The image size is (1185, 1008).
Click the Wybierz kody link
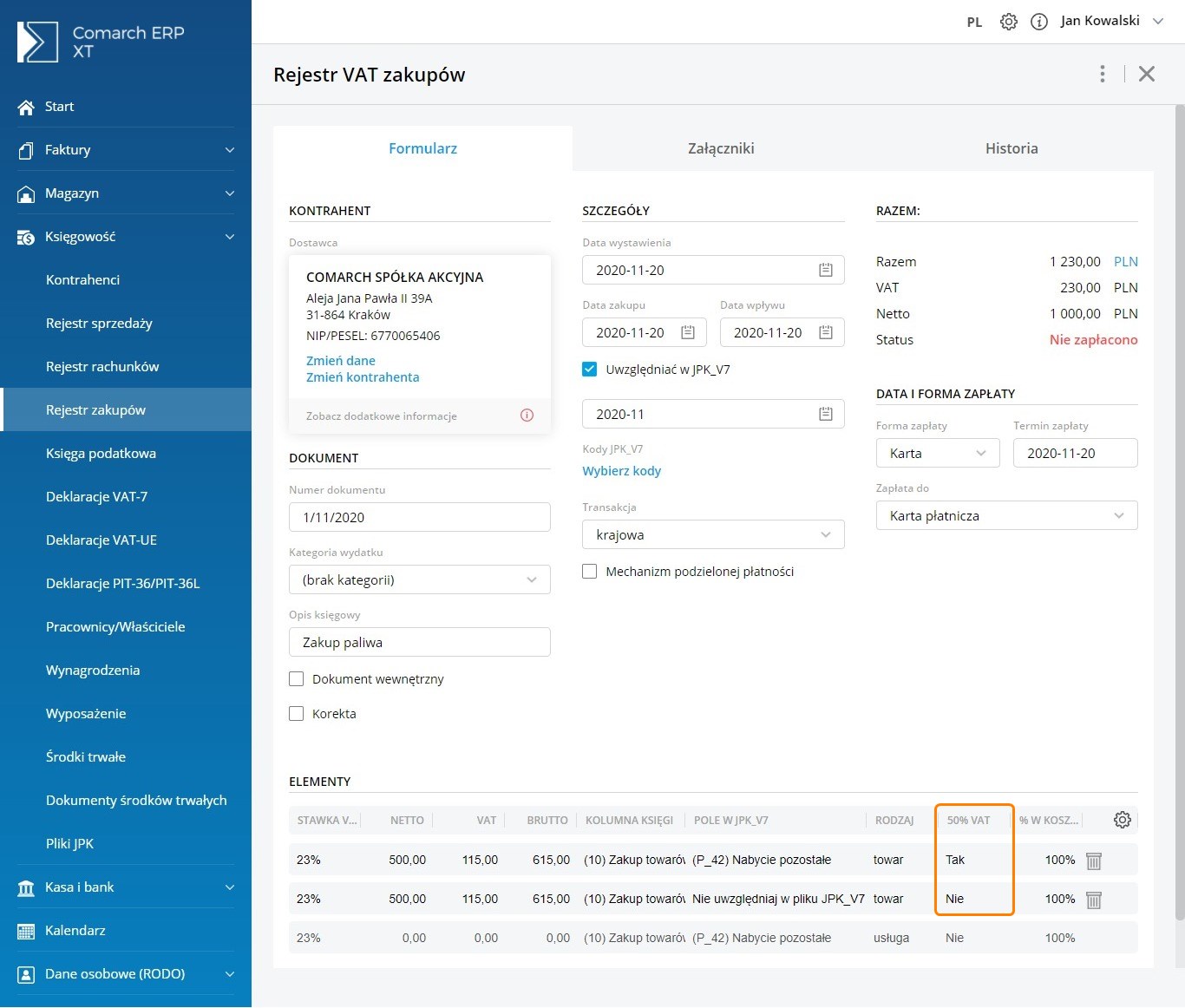[x=621, y=471]
